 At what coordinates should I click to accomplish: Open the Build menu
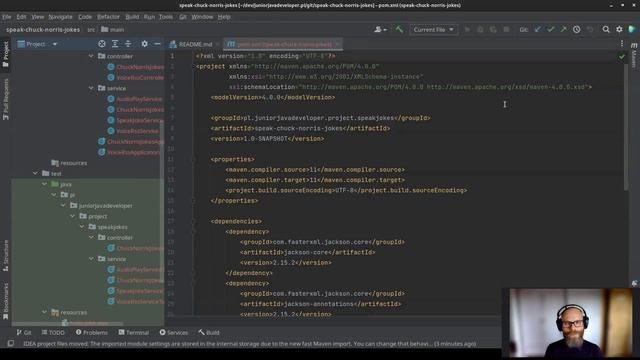tap(132, 17)
